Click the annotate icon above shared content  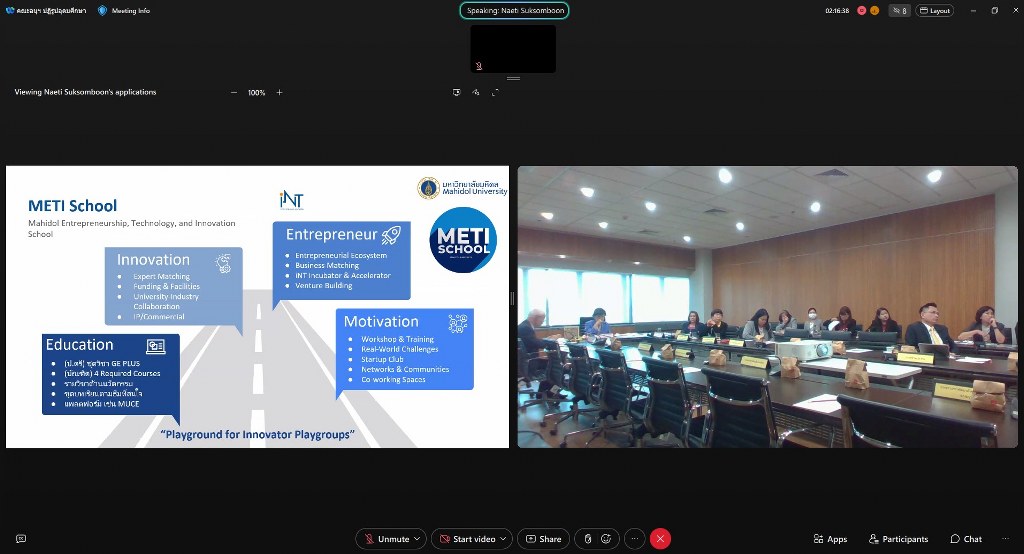click(476, 92)
